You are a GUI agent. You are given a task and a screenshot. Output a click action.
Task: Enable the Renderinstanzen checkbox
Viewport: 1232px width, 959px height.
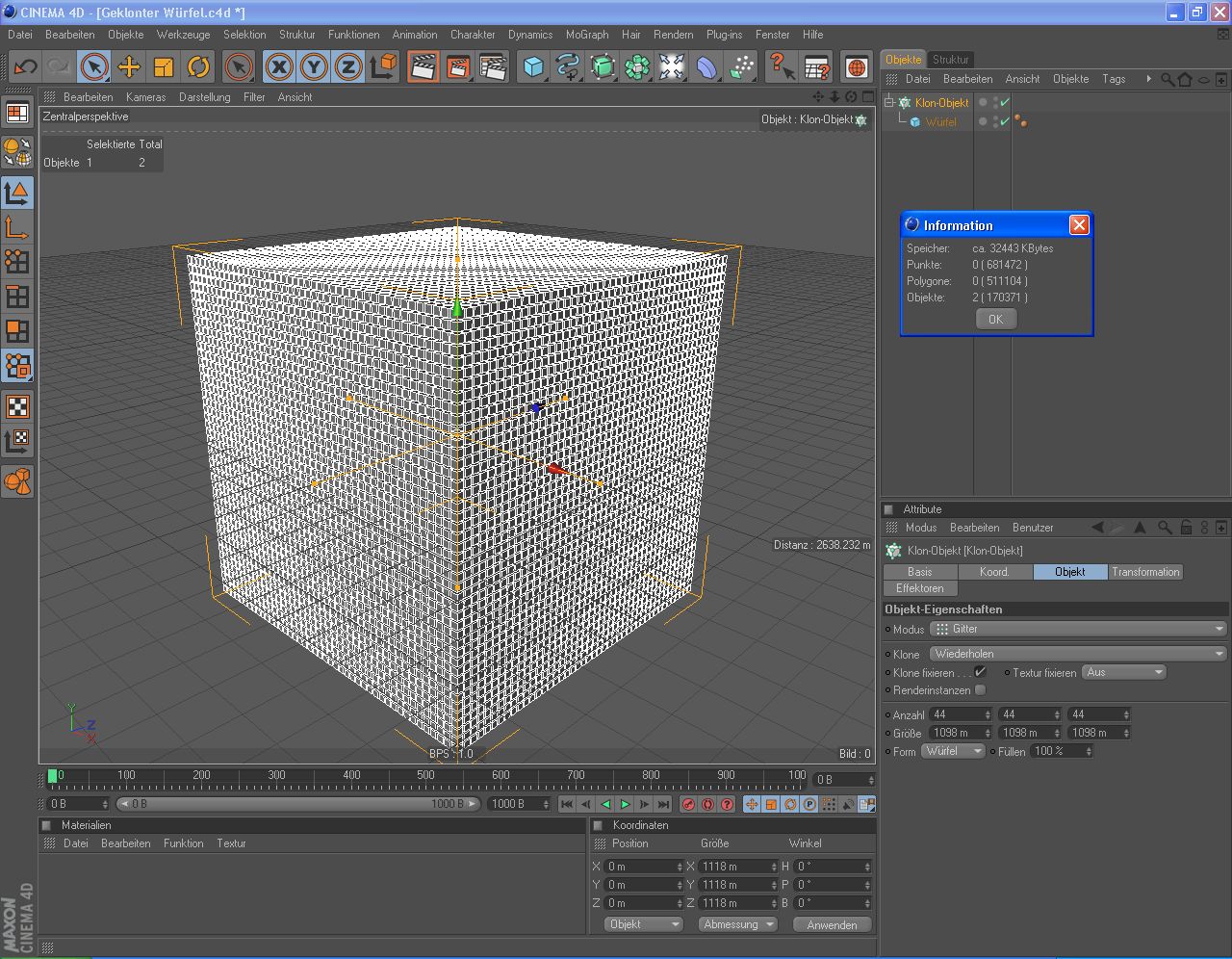click(x=980, y=690)
